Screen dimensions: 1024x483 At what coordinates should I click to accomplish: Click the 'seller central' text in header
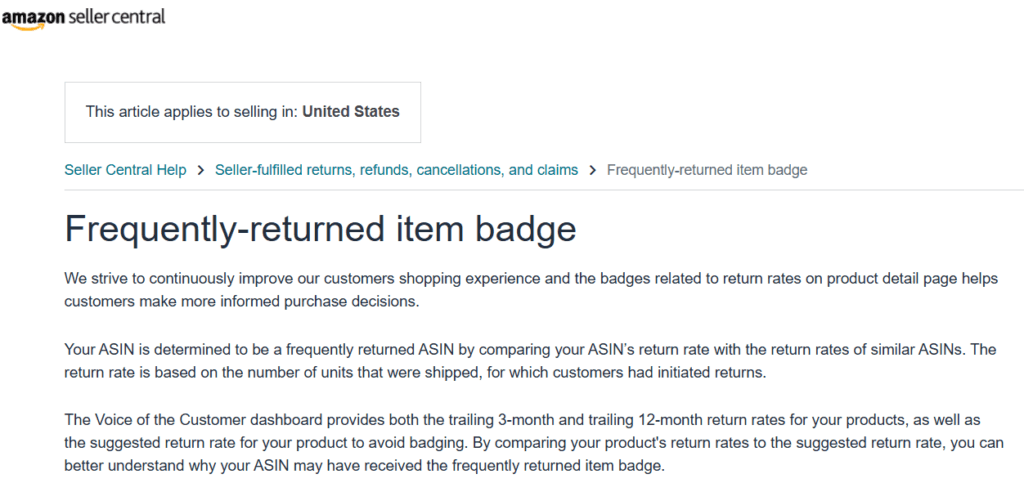117,16
